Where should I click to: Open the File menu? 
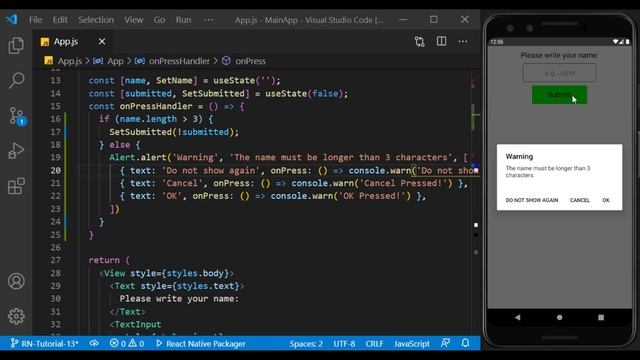click(36, 20)
